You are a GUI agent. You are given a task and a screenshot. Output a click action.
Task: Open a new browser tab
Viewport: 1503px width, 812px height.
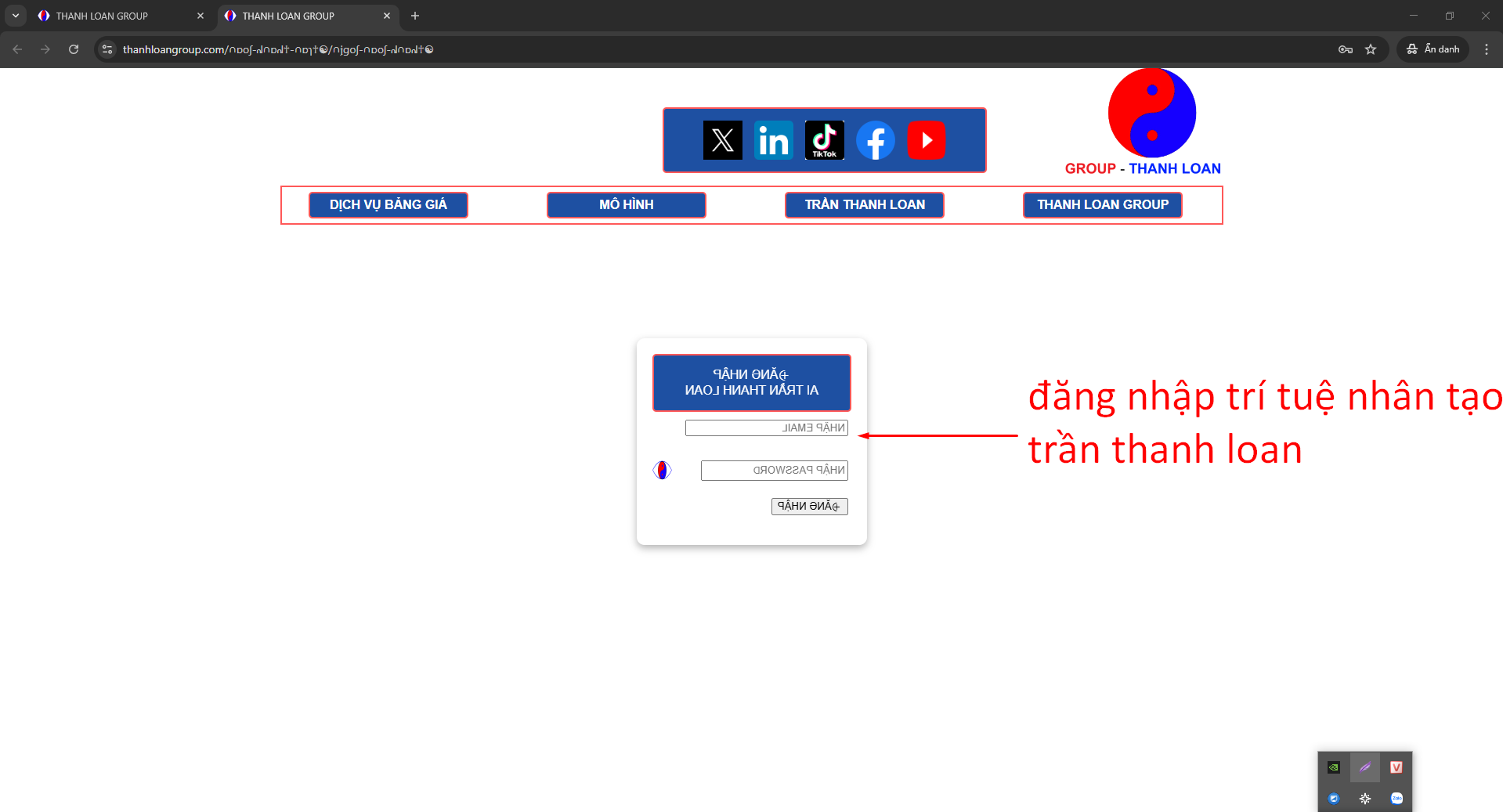pyautogui.click(x=415, y=16)
